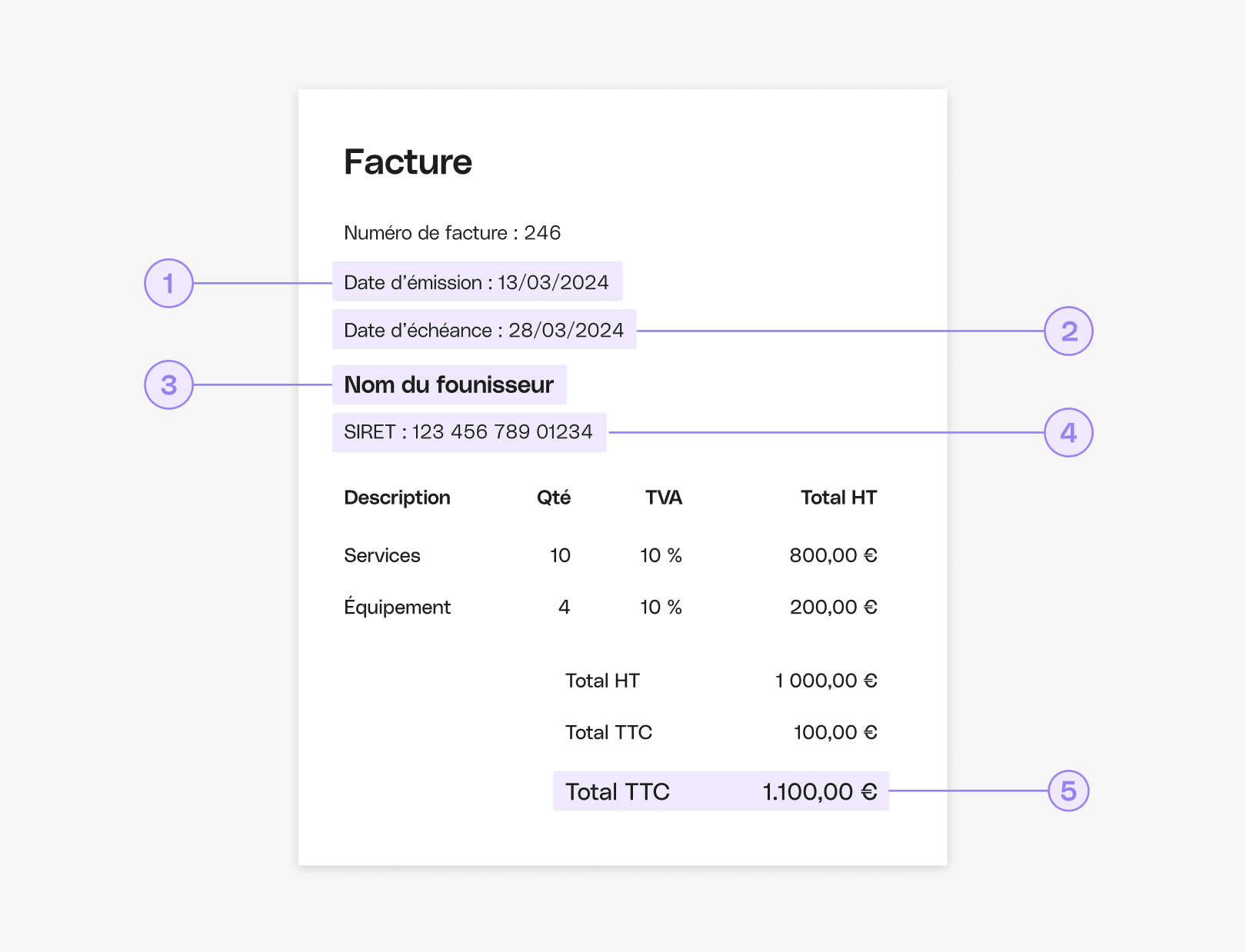The image size is (1246, 952).
Task: Click the "Nom du founisseur" label
Action: [449, 384]
